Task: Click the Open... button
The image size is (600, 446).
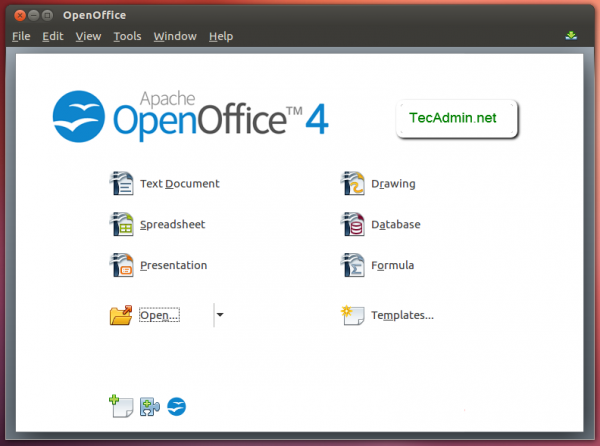Action: pos(158,316)
